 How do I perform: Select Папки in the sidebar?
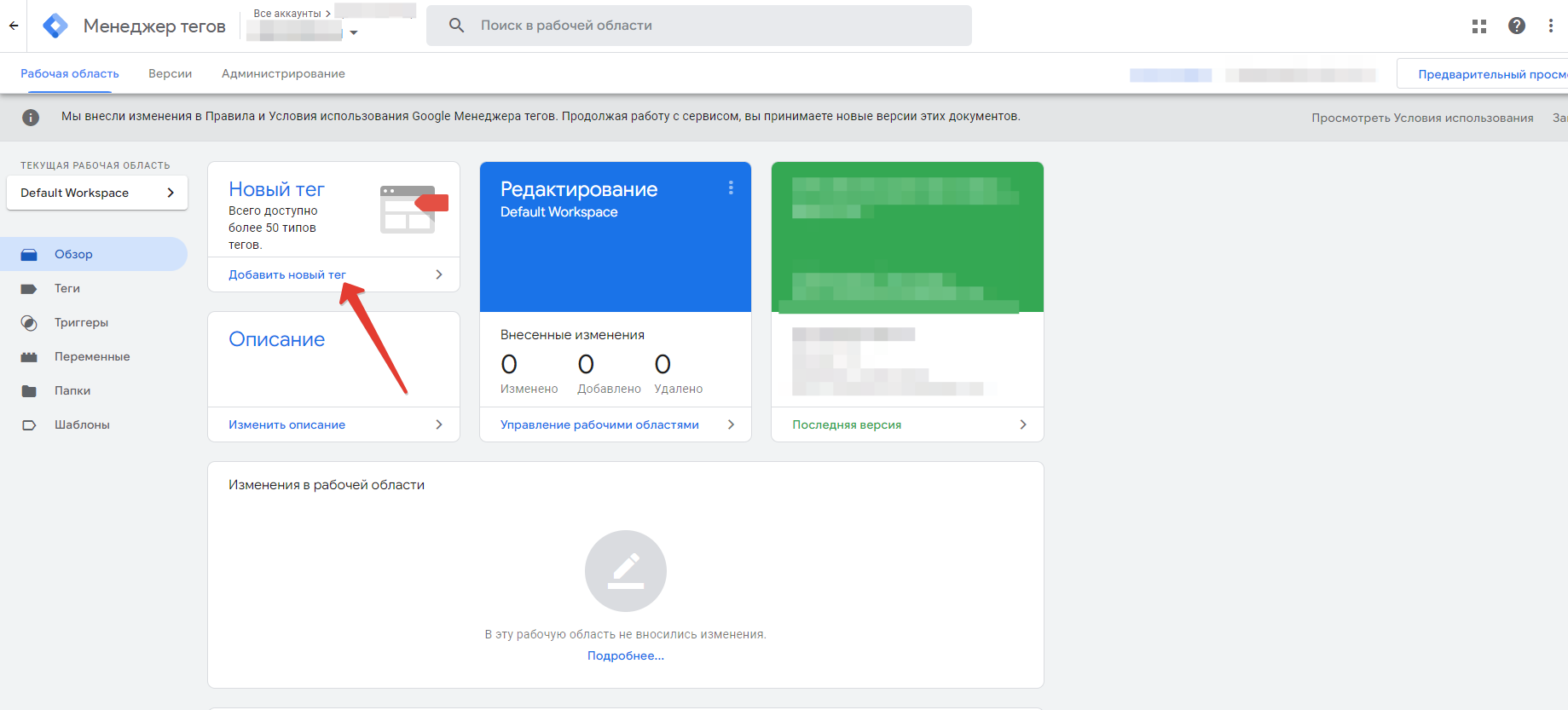tap(72, 390)
